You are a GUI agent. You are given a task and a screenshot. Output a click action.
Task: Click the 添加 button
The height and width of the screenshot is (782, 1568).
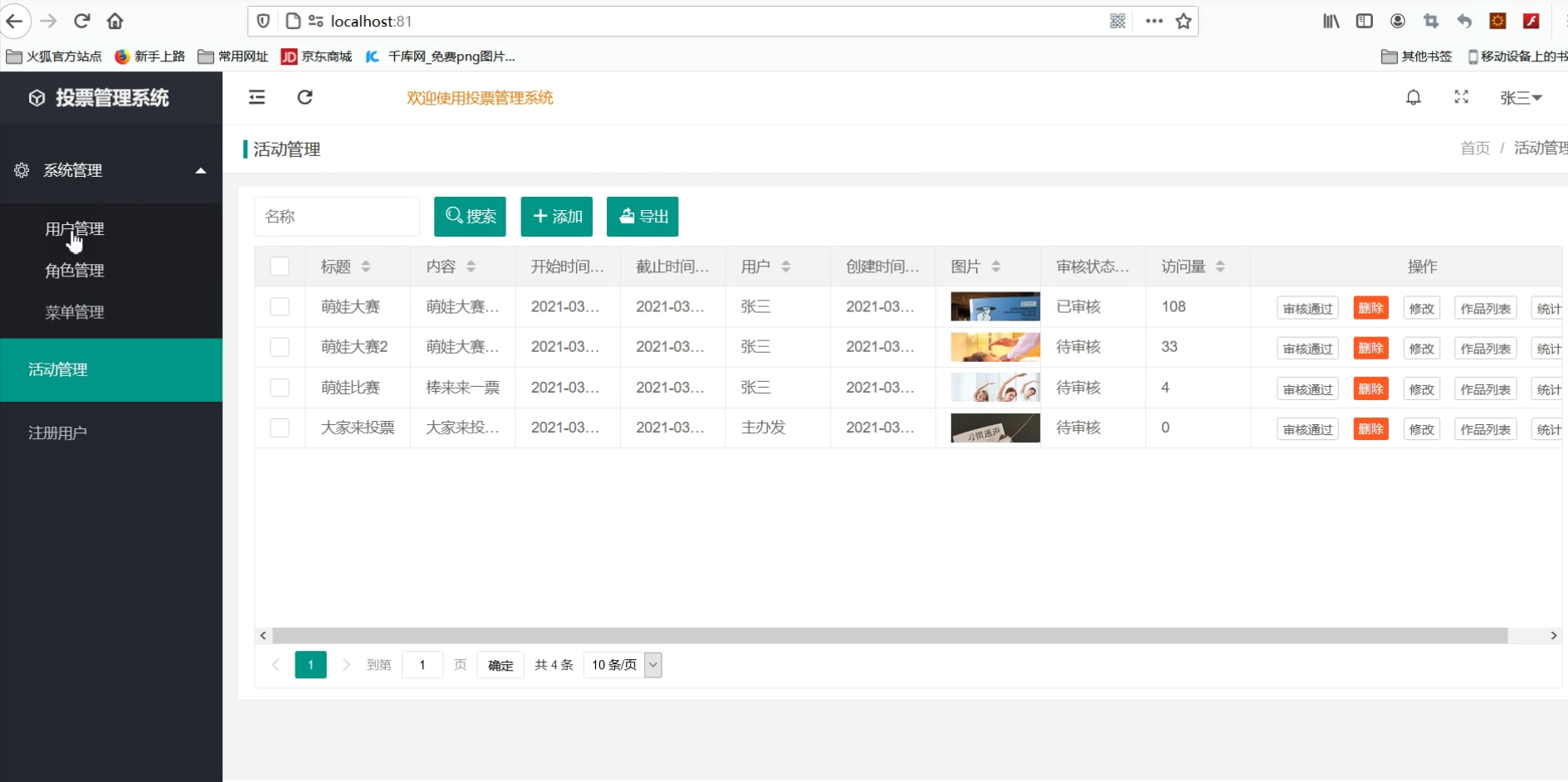tap(556, 217)
